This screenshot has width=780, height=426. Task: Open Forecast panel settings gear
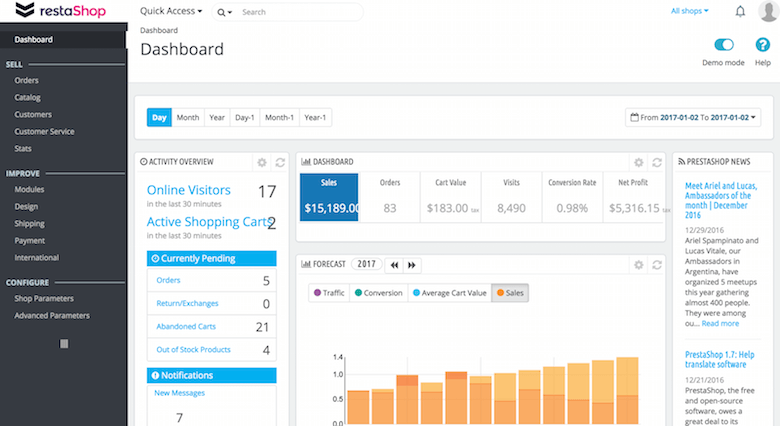click(638, 265)
